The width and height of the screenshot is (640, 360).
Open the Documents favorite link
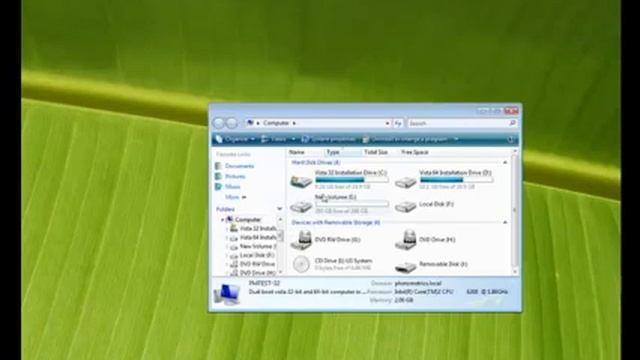coord(240,166)
